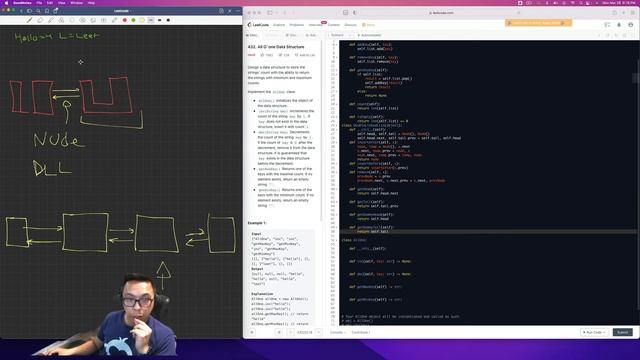Go to the previous problem arrow
The height and width of the screenshot is (360, 640).
click(x=291, y=332)
